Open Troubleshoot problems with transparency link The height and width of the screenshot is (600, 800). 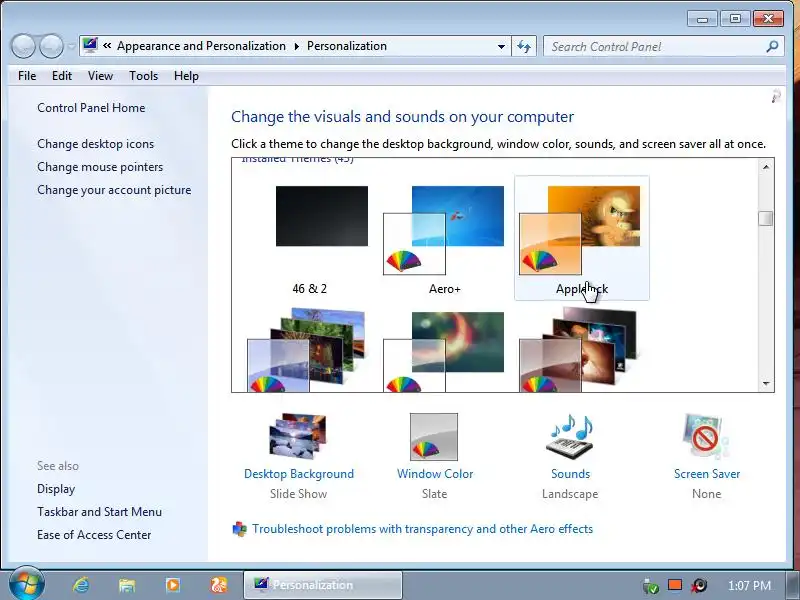(422, 529)
